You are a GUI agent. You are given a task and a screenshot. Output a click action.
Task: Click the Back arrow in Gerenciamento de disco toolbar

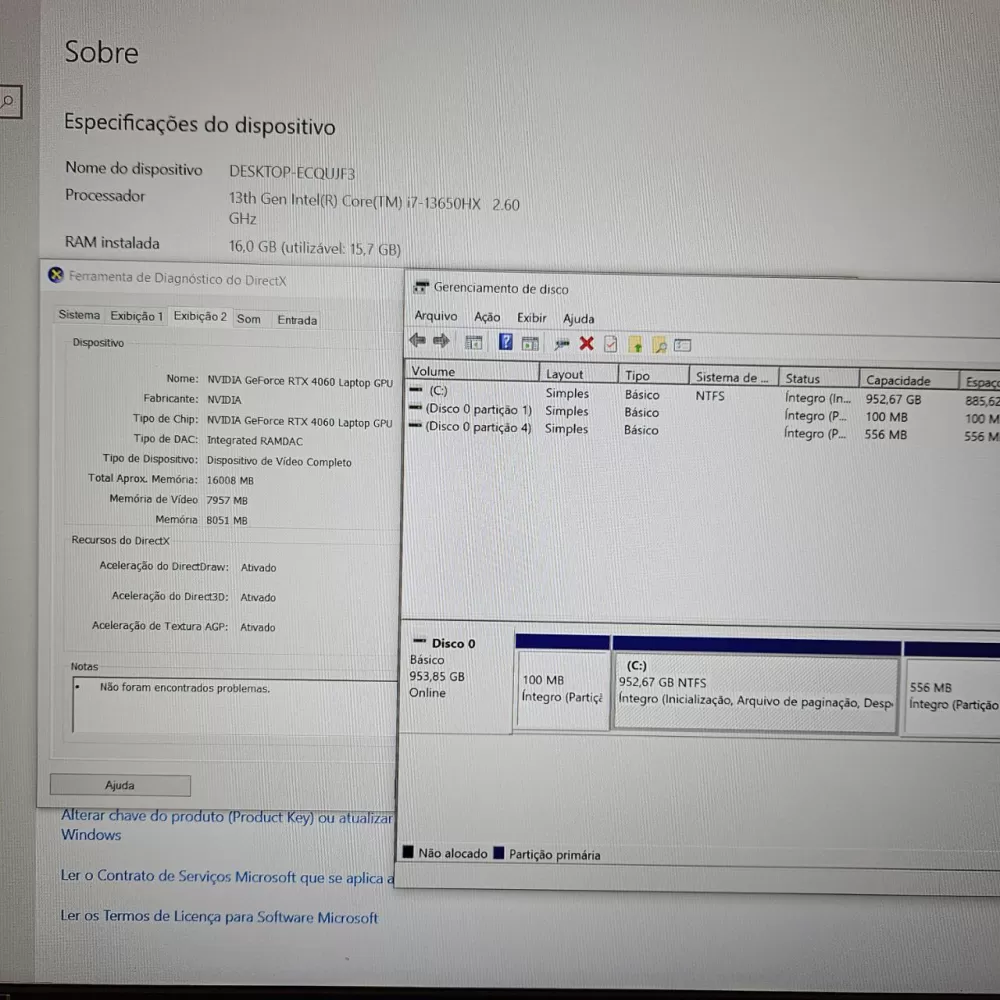click(417, 341)
